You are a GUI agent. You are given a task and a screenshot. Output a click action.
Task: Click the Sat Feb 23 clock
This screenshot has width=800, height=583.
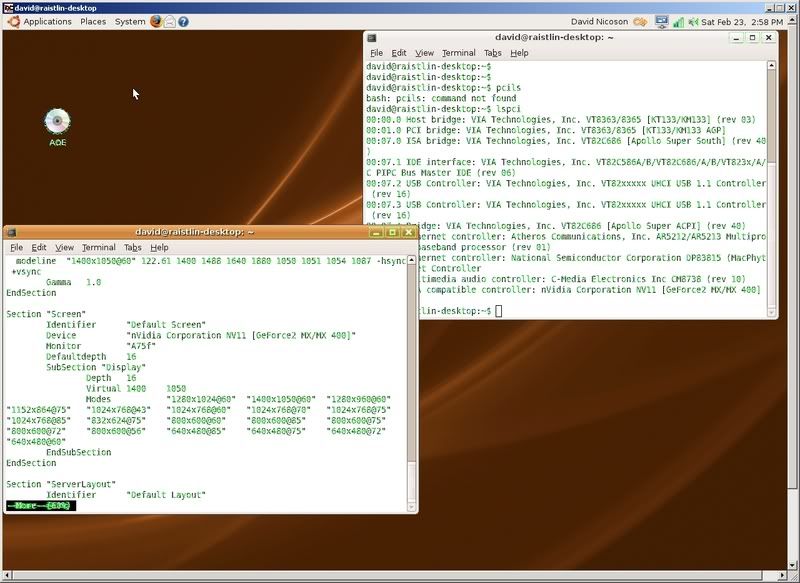coord(742,22)
